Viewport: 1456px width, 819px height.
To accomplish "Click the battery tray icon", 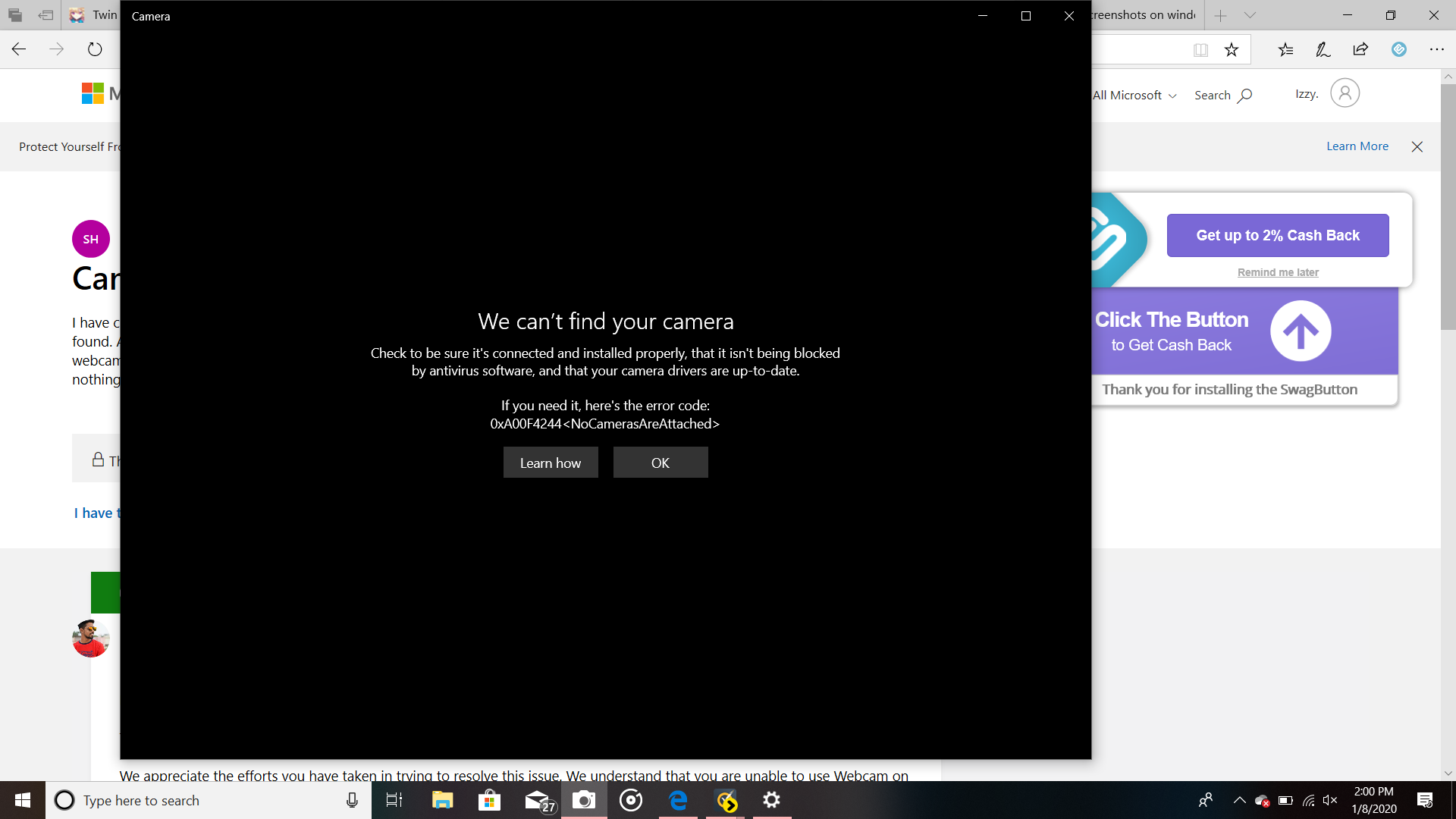I will (1285, 800).
